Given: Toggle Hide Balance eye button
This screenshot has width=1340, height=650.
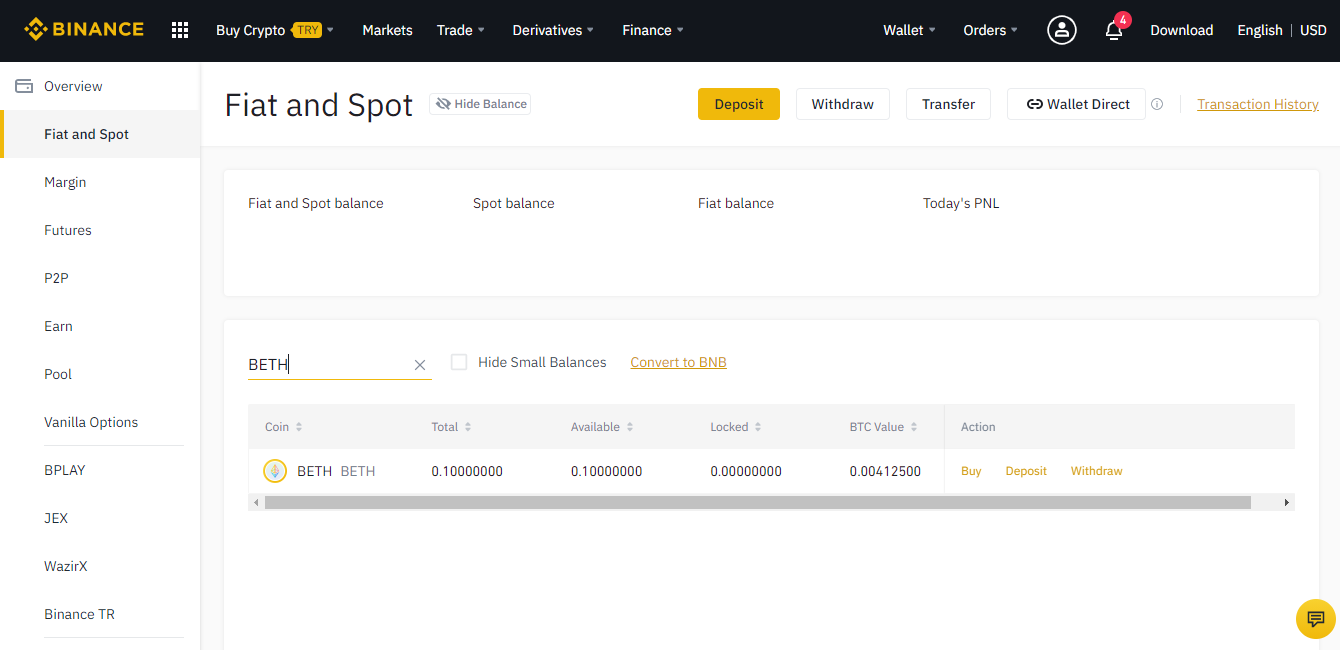Looking at the screenshot, I should pos(480,104).
